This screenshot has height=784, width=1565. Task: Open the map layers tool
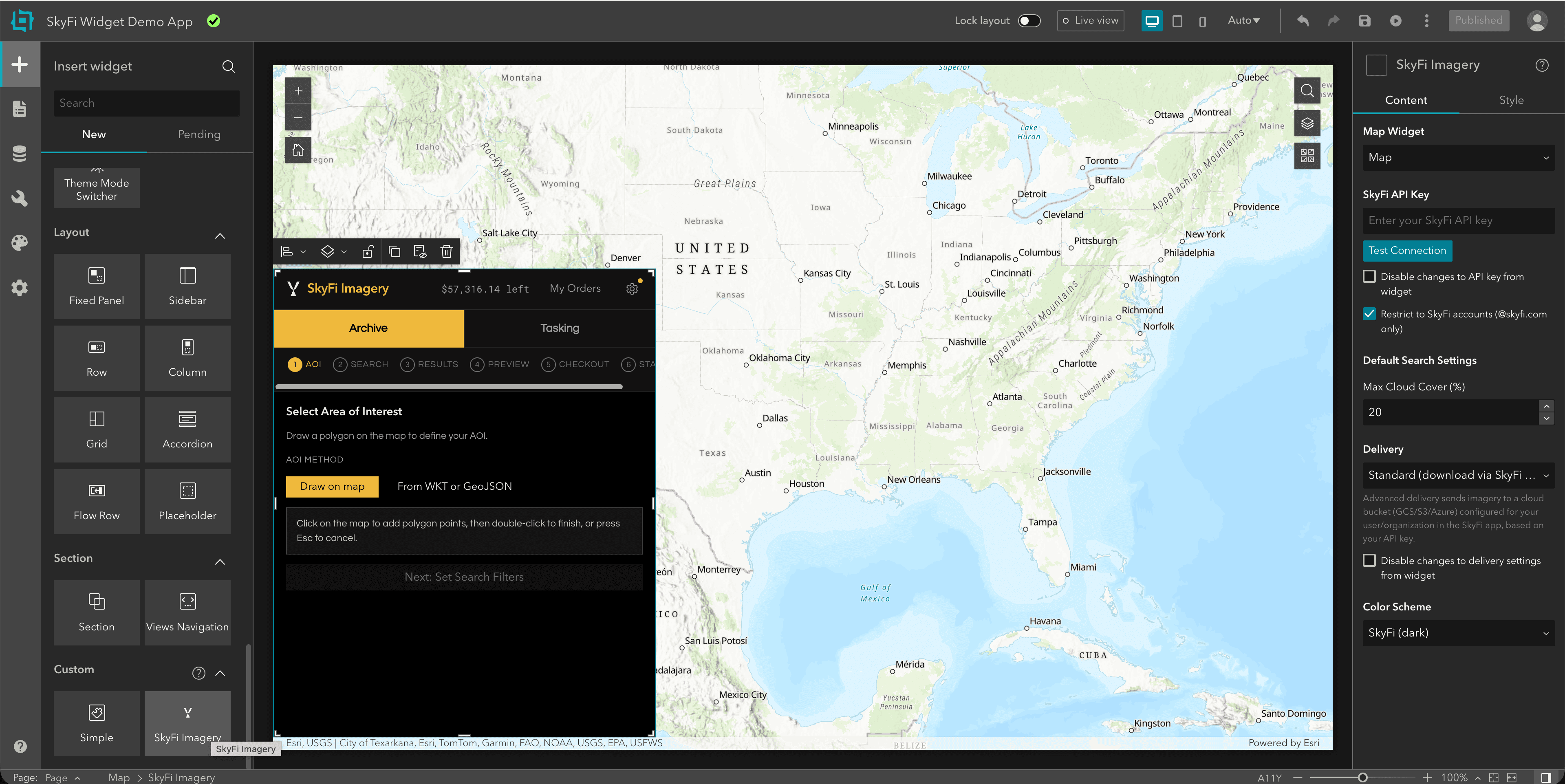1307,123
